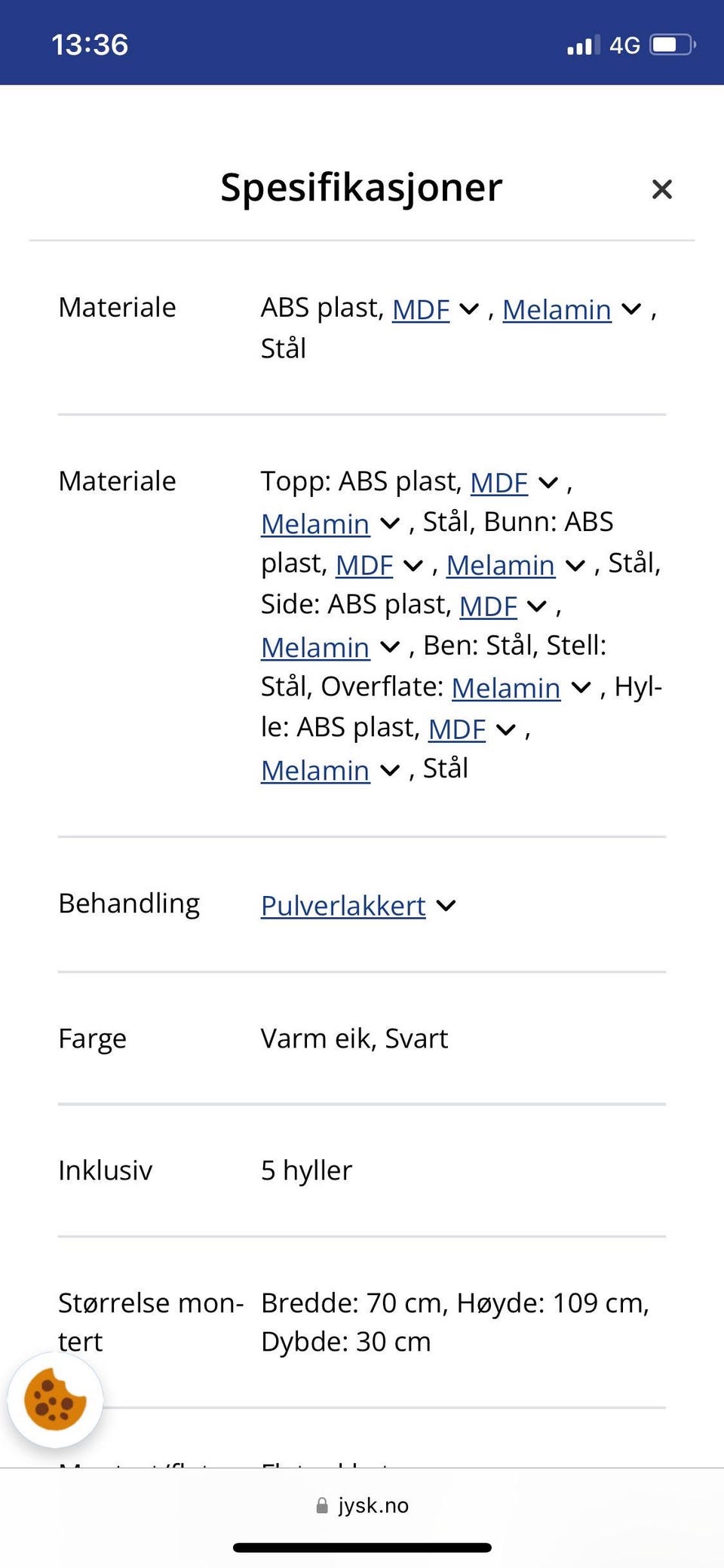Expand chevron after MDF in first Materiale row
The image size is (724, 1568).
[469, 309]
